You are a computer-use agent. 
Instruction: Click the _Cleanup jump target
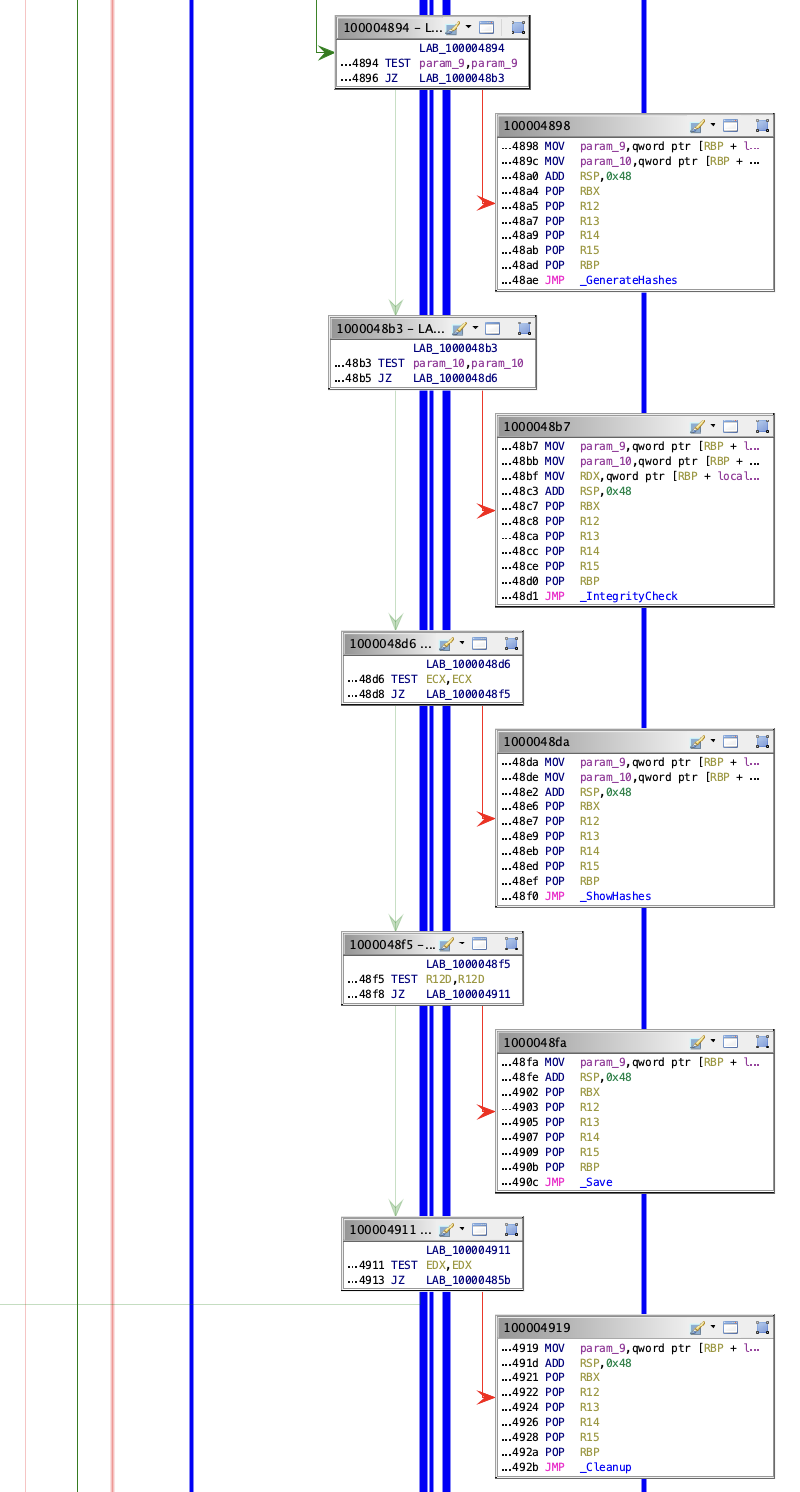pos(605,1468)
